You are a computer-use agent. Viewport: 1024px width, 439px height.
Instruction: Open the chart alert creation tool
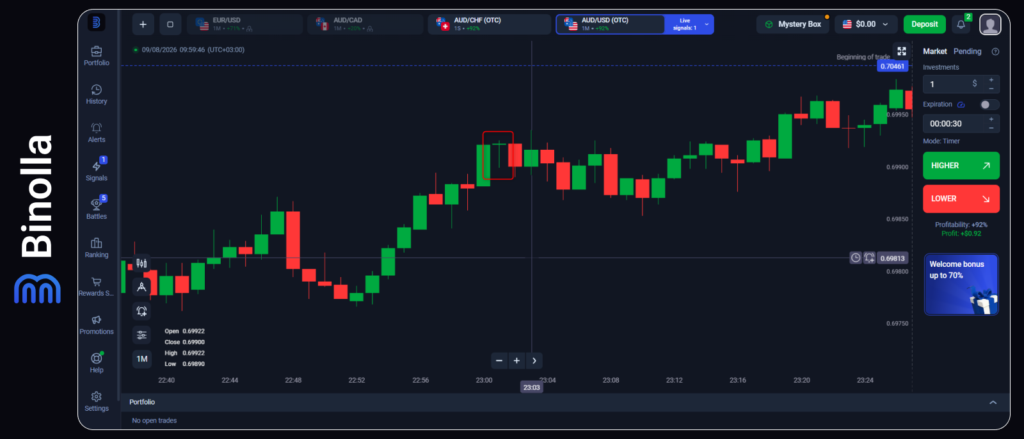[142, 310]
